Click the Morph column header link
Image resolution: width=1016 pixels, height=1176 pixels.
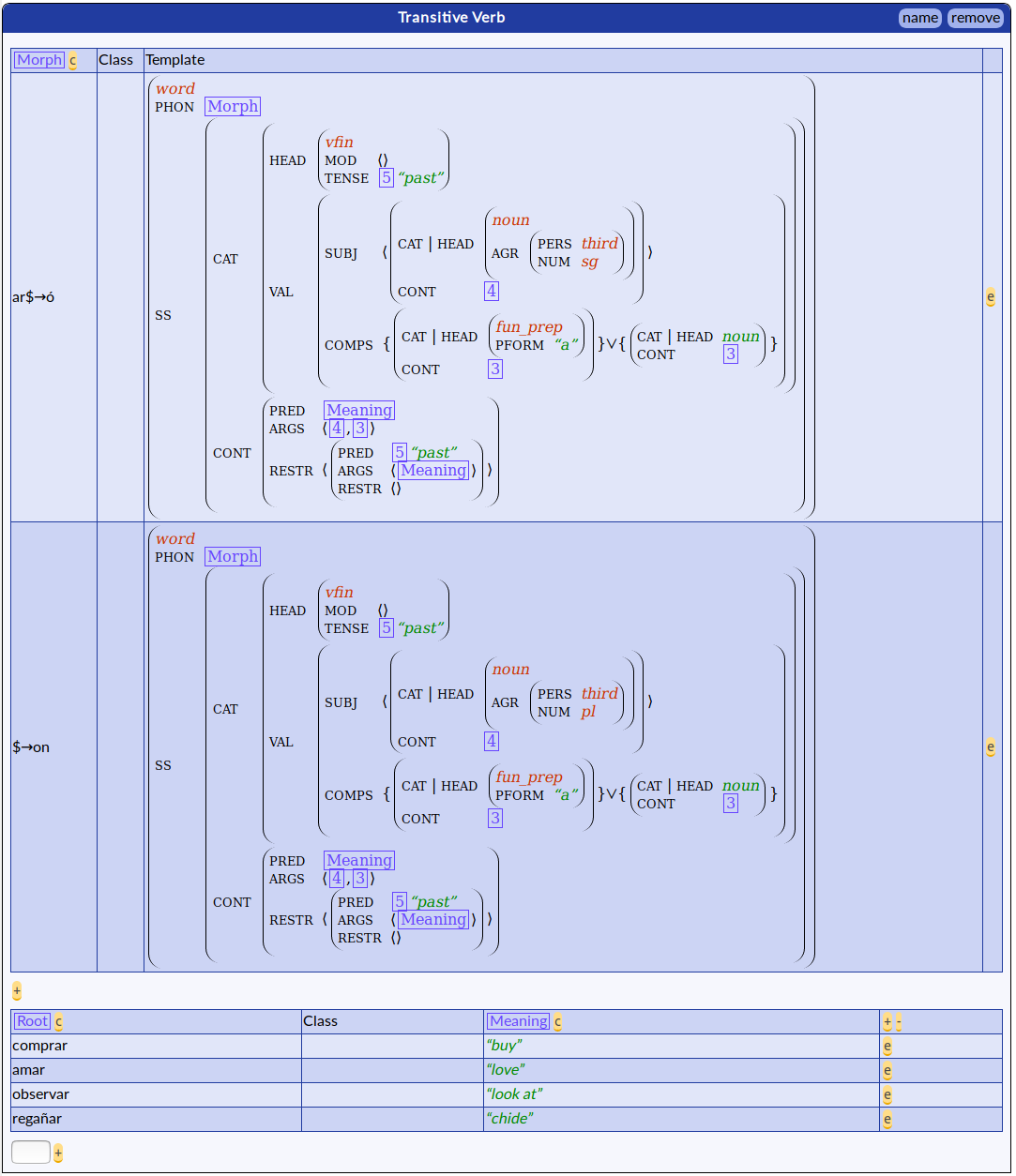pos(39,60)
